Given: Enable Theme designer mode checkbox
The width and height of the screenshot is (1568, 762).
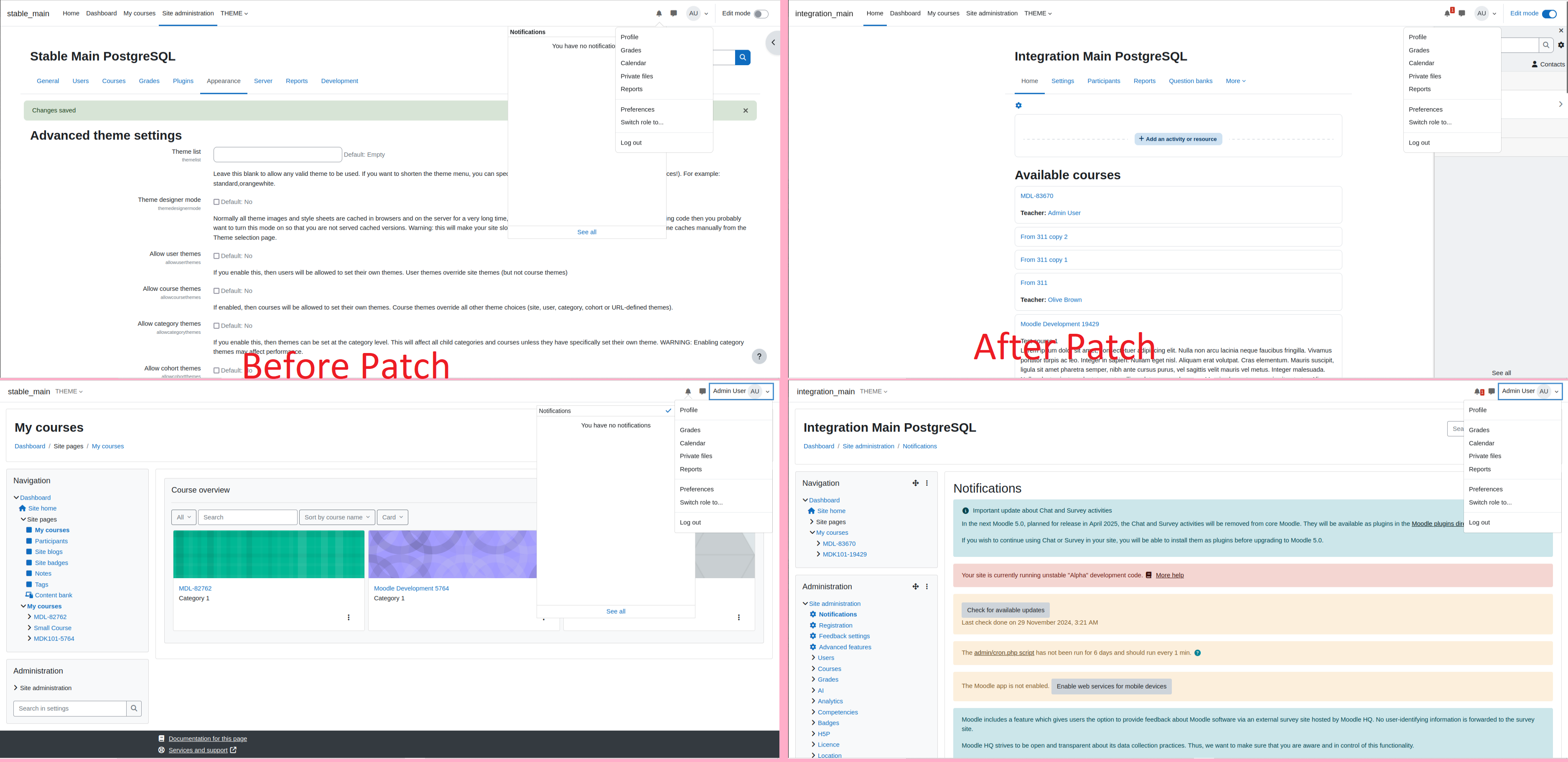Looking at the screenshot, I should [216, 202].
